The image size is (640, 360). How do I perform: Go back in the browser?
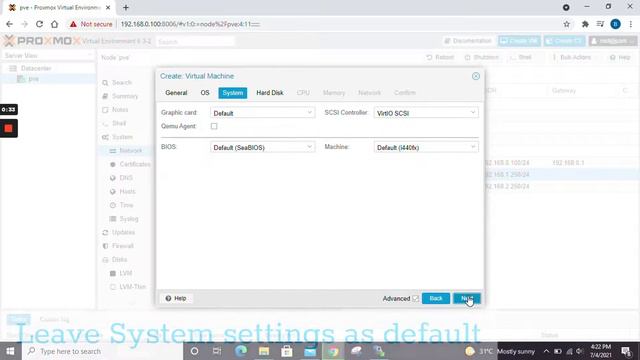(x=9, y=24)
